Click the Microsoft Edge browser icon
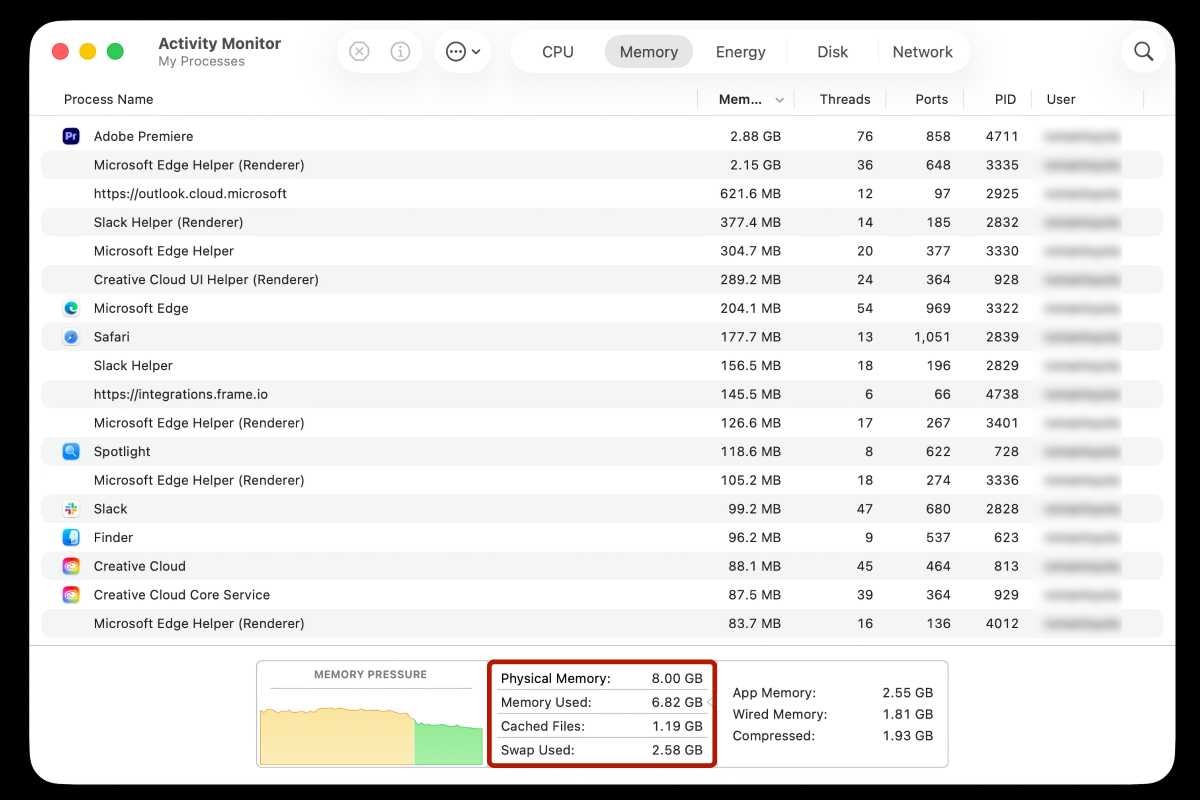 pyautogui.click(x=70, y=308)
